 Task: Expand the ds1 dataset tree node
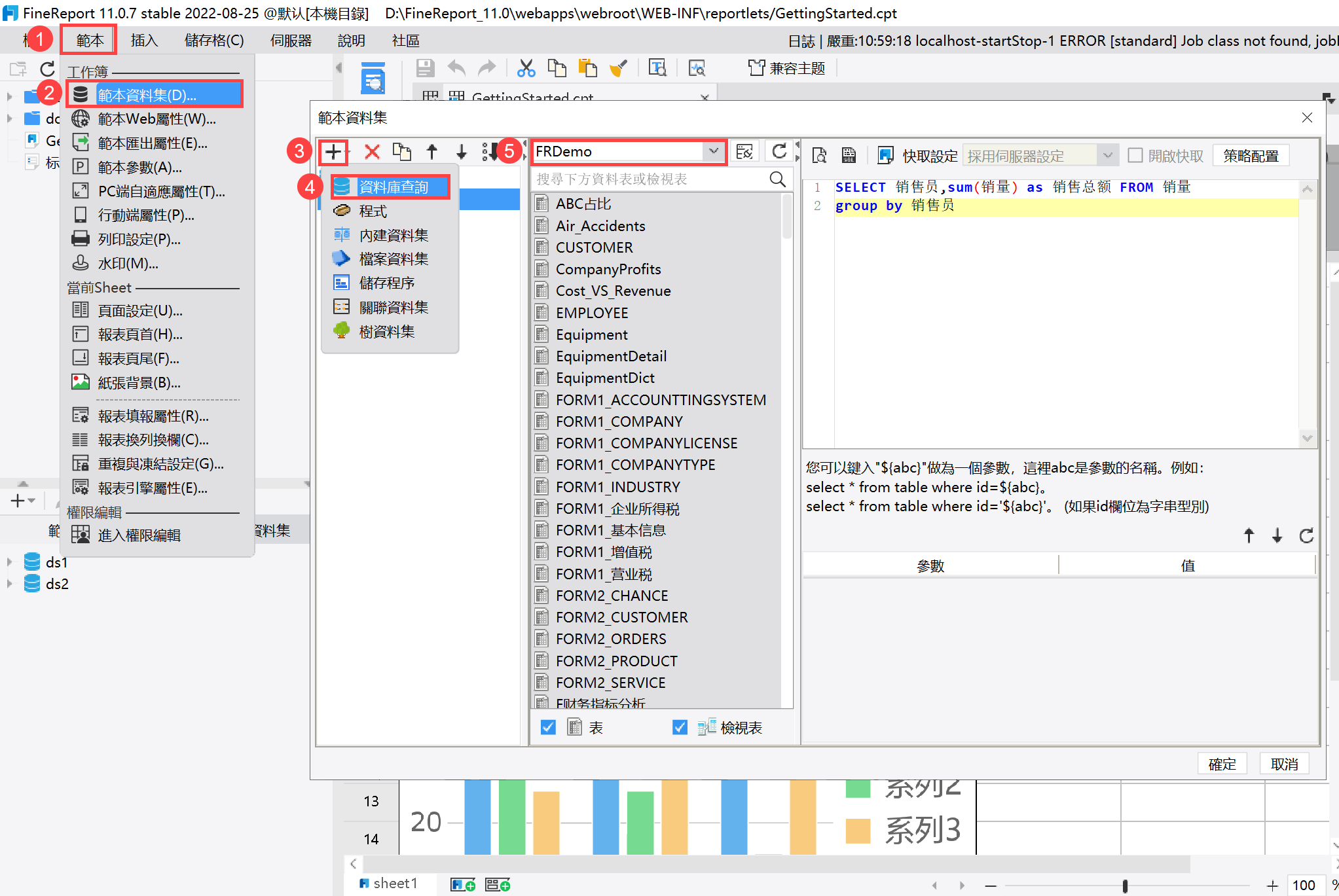click(9, 562)
